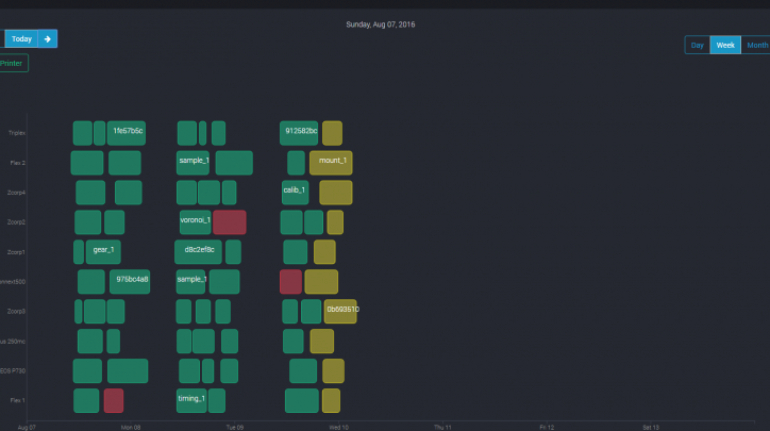Viewport: 770px width, 431px height.
Task: Select yellow queued job on Zcorp4 row
Action: (336, 192)
